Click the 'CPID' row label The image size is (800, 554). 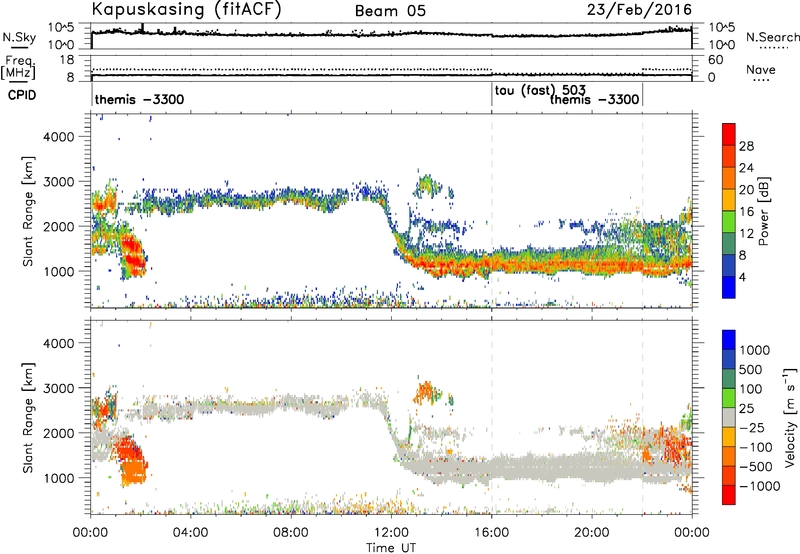[22, 95]
